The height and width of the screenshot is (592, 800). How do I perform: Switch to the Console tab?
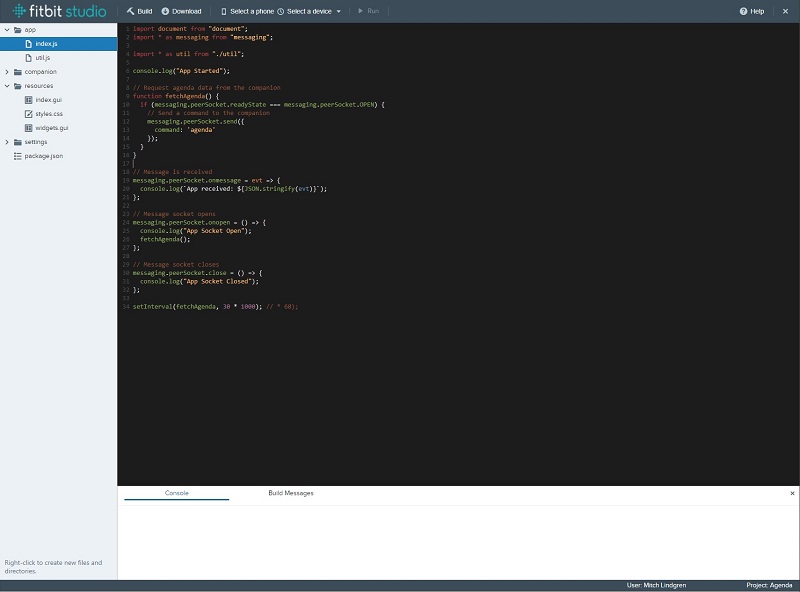[x=177, y=493]
